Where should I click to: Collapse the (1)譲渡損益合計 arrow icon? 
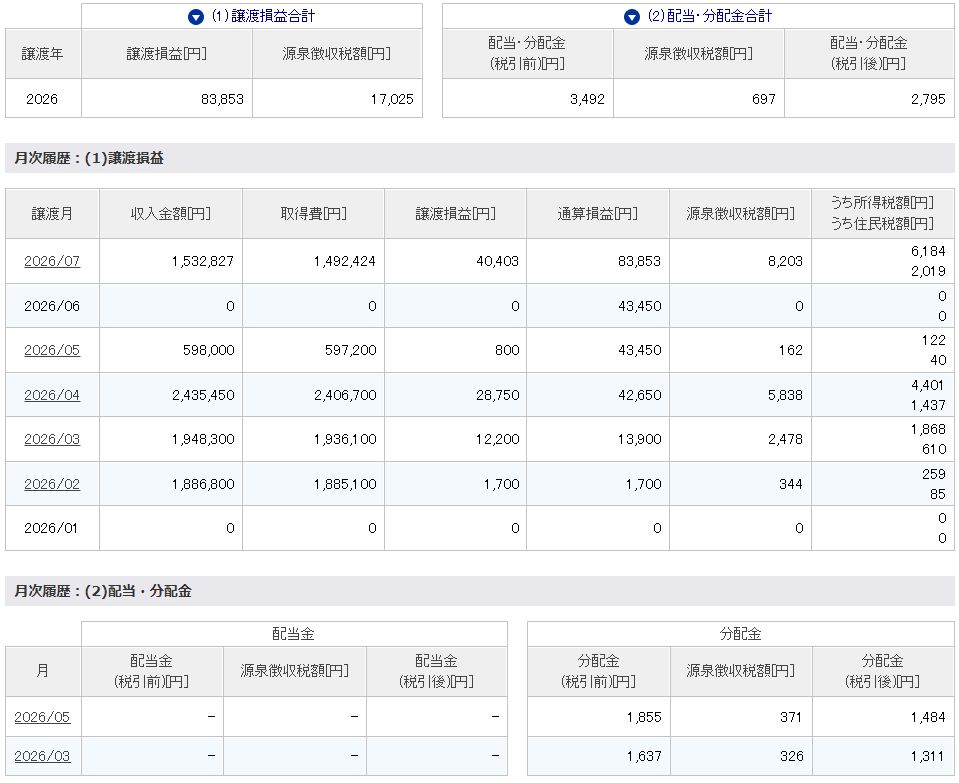click(x=196, y=17)
